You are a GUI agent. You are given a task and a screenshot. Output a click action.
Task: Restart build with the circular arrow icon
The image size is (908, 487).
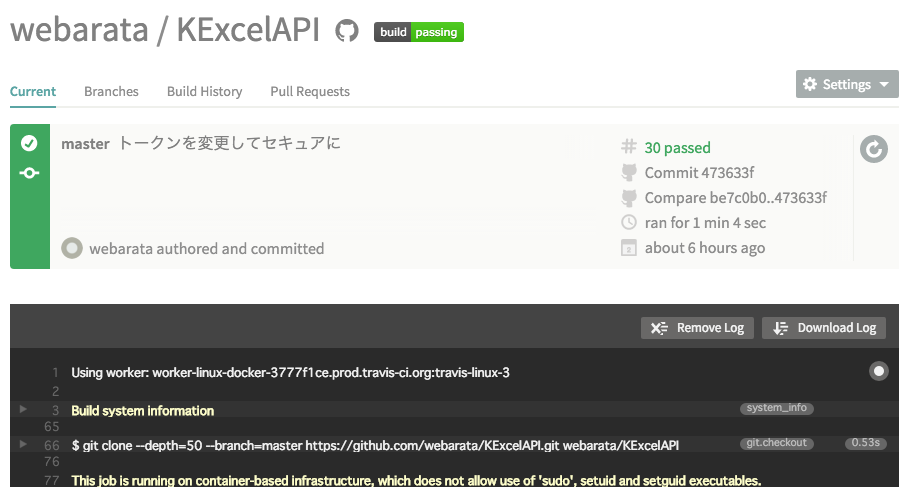[874, 149]
